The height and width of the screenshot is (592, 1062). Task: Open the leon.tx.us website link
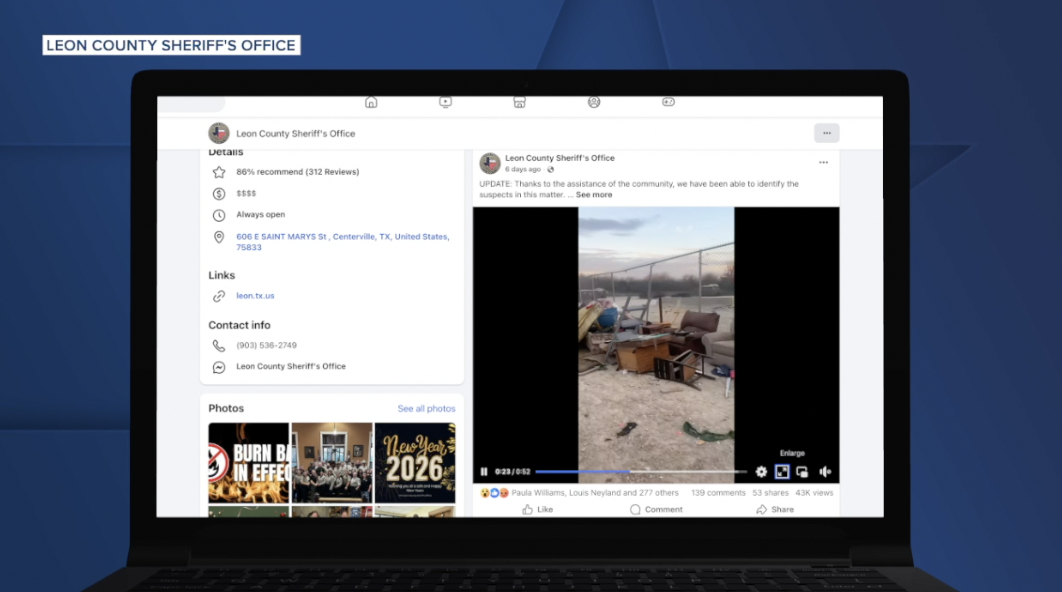[255, 296]
